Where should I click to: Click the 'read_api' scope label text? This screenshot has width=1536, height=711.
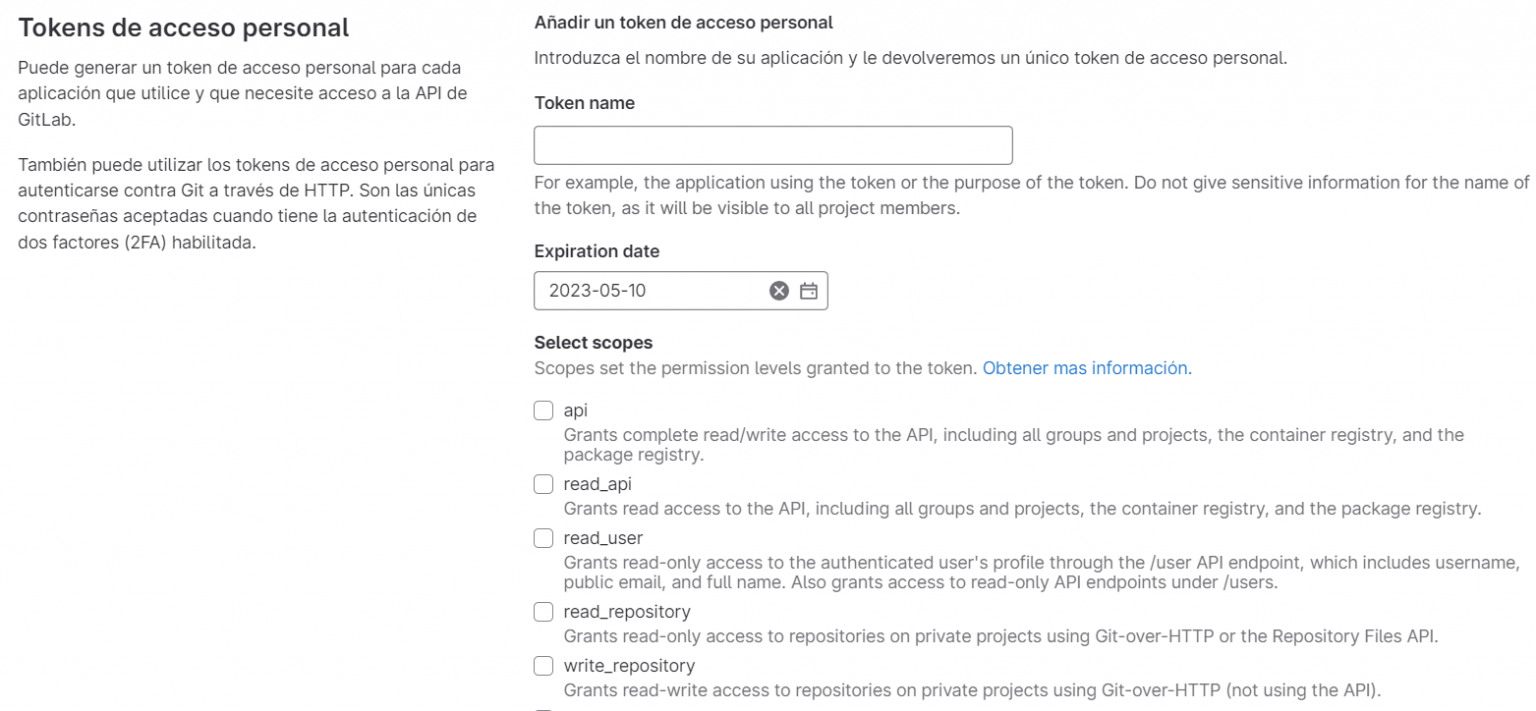click(597, 484)
